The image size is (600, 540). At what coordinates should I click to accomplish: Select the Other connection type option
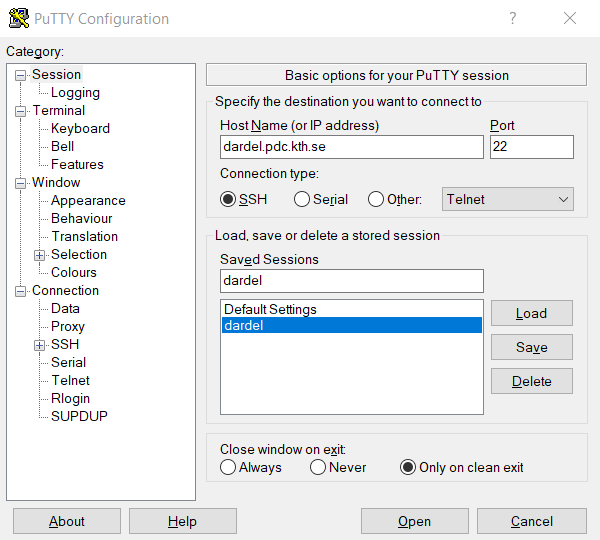pos(376,199)
